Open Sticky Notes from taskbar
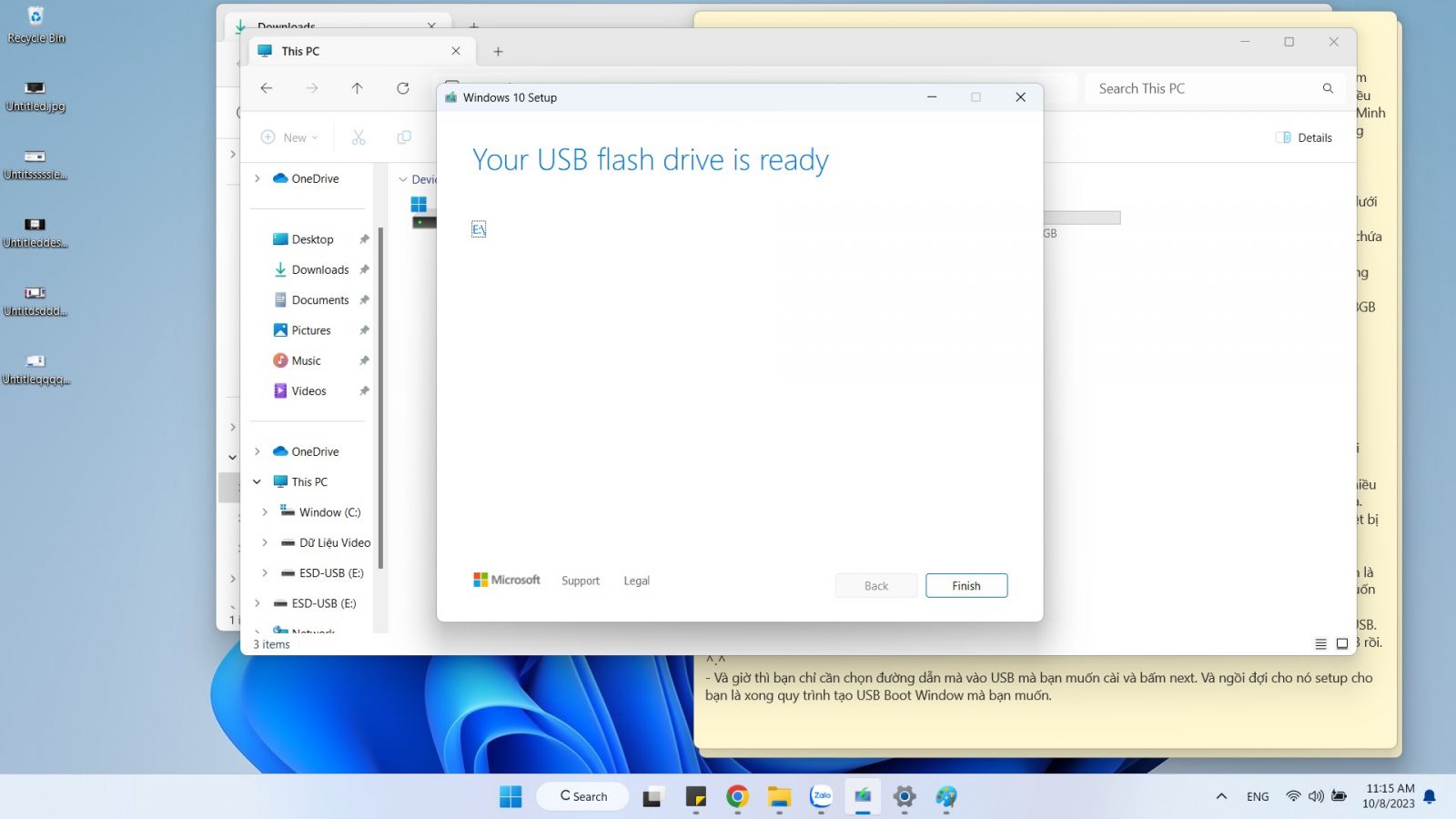The height and width of the screenshot is (819, 1456). coord(696,797)
